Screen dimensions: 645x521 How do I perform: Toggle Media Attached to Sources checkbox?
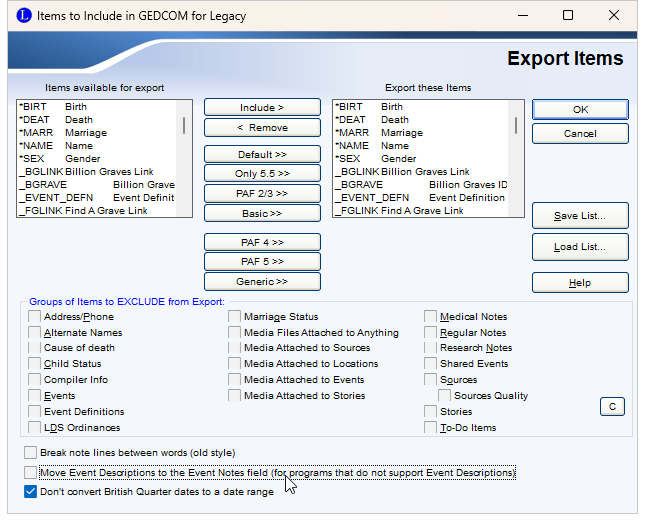(234, 348)
